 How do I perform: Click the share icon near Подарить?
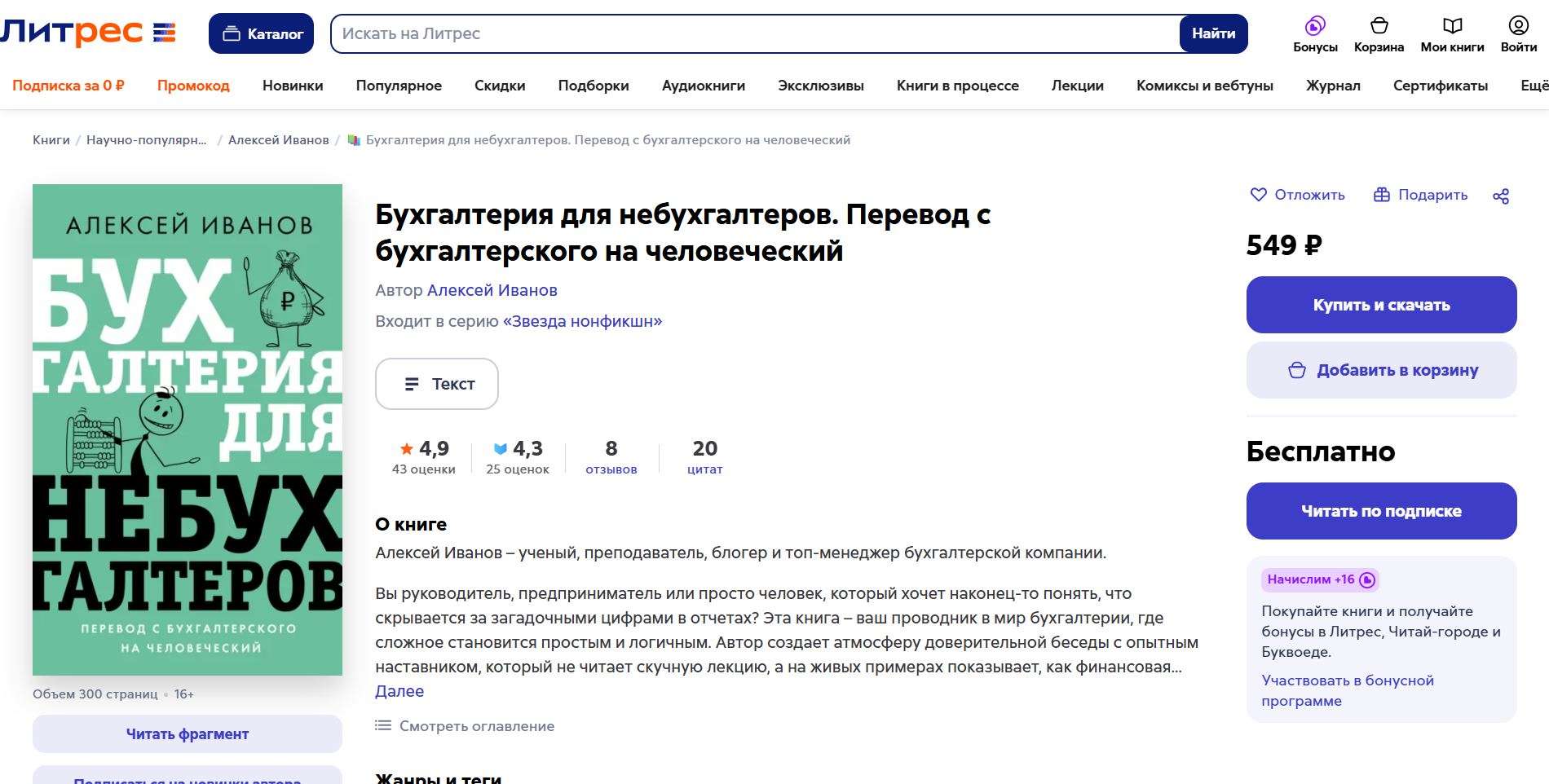(1501, 196)
